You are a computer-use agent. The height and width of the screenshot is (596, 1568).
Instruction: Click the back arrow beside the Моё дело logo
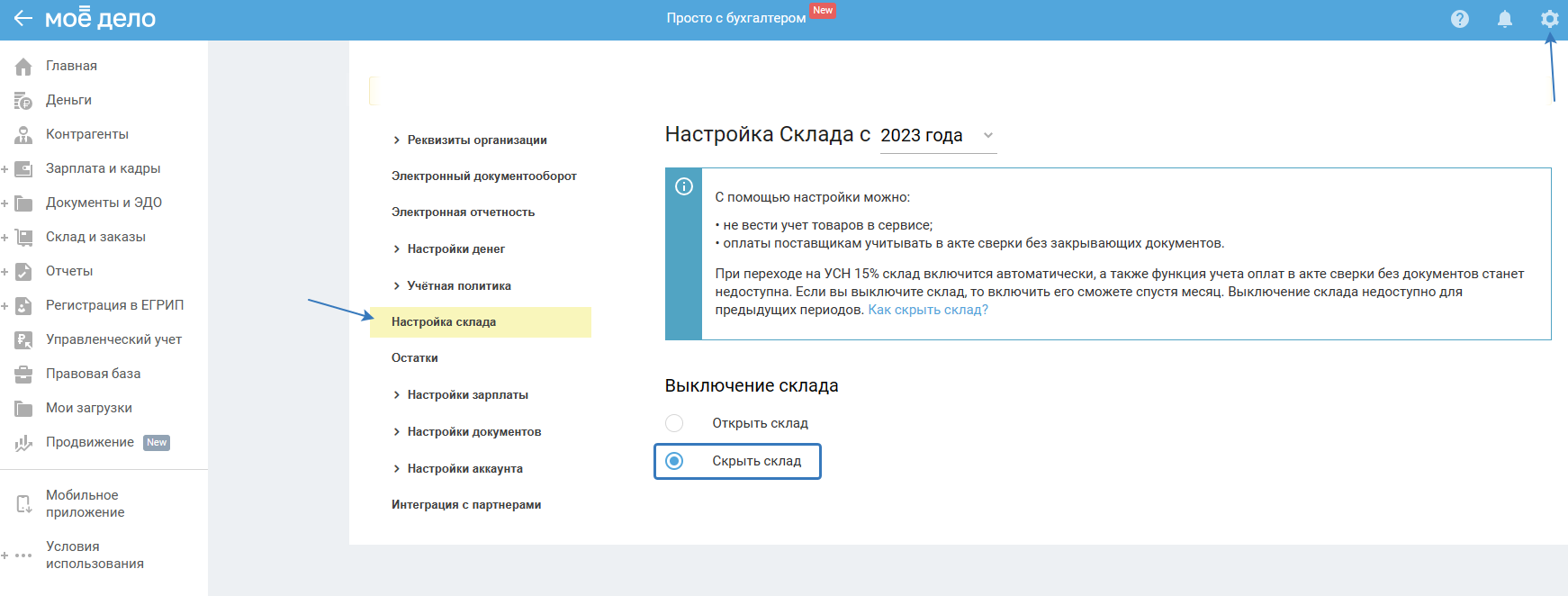(23, 18)
